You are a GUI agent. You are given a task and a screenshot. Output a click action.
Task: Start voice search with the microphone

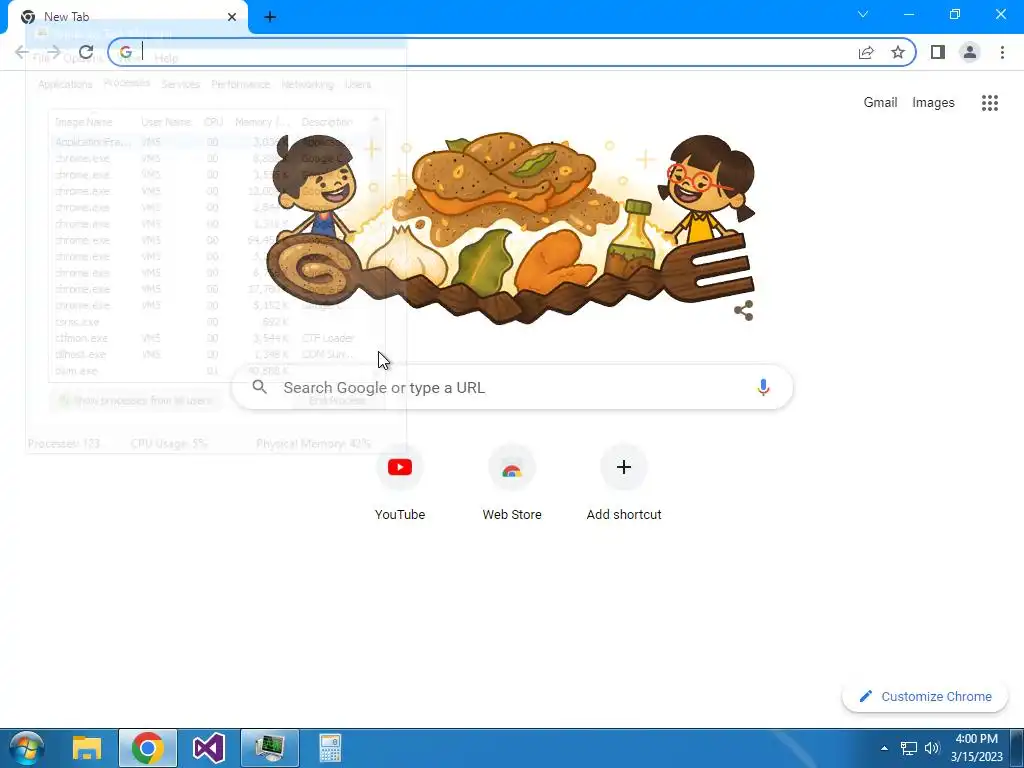pyautogui.click(x=763, y=387)
